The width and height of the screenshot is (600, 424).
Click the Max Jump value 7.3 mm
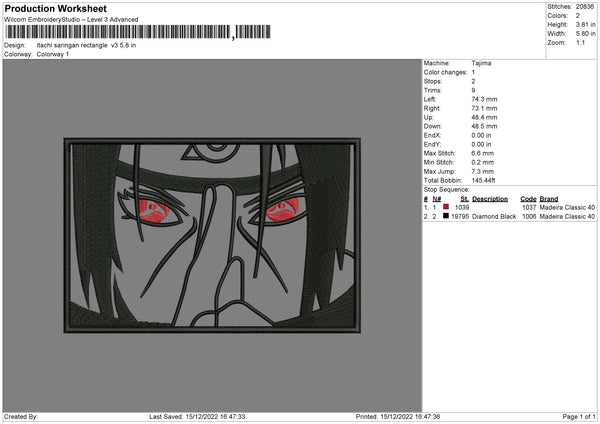click(483, 172)
